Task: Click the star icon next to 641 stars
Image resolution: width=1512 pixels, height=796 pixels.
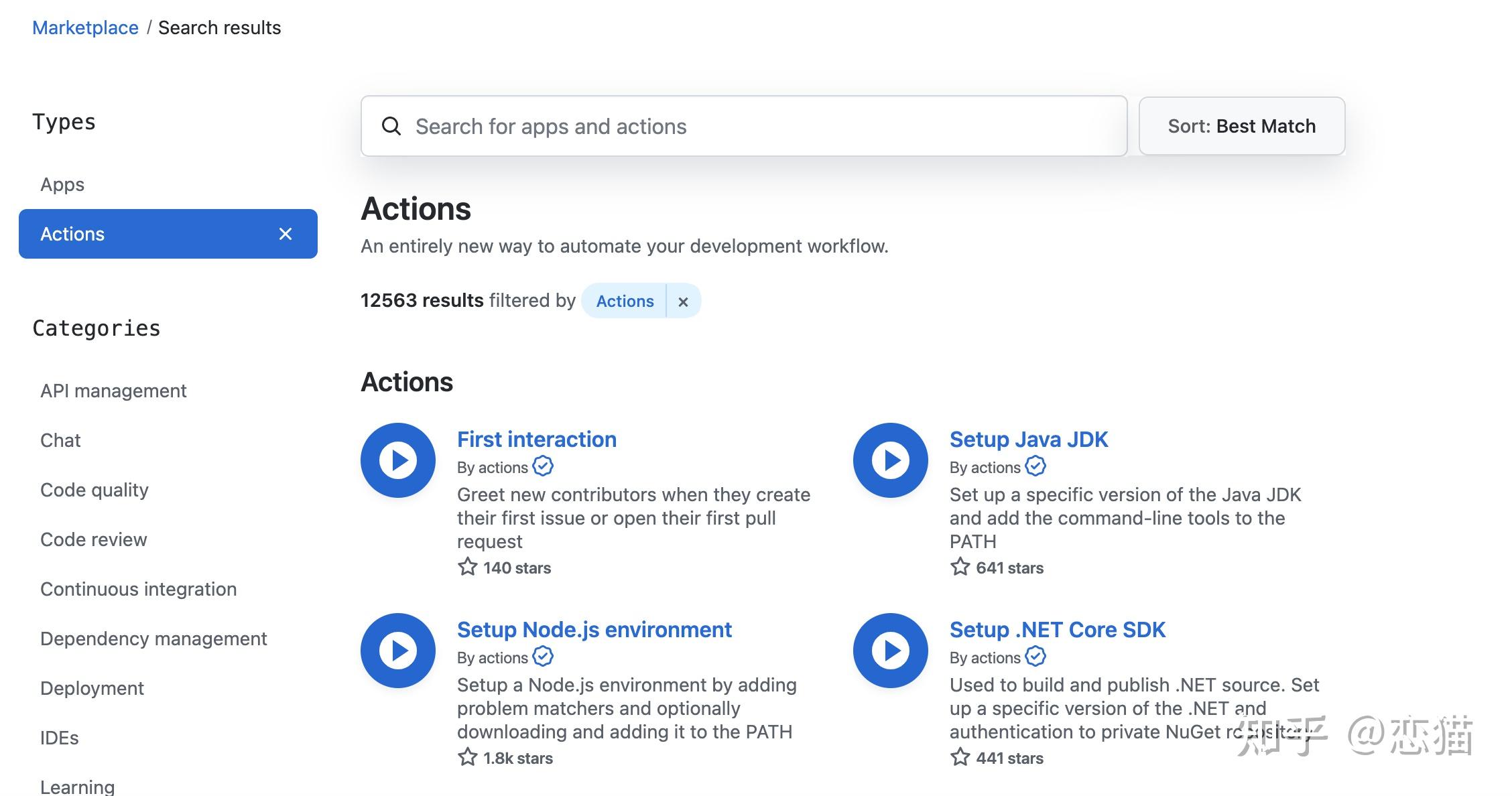Action: (x=960, y=568)
